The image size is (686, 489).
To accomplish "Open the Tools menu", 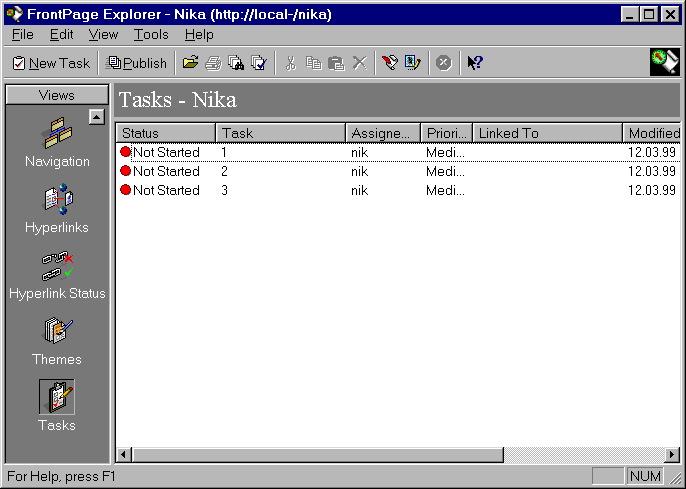I will [x=151, y=35].
